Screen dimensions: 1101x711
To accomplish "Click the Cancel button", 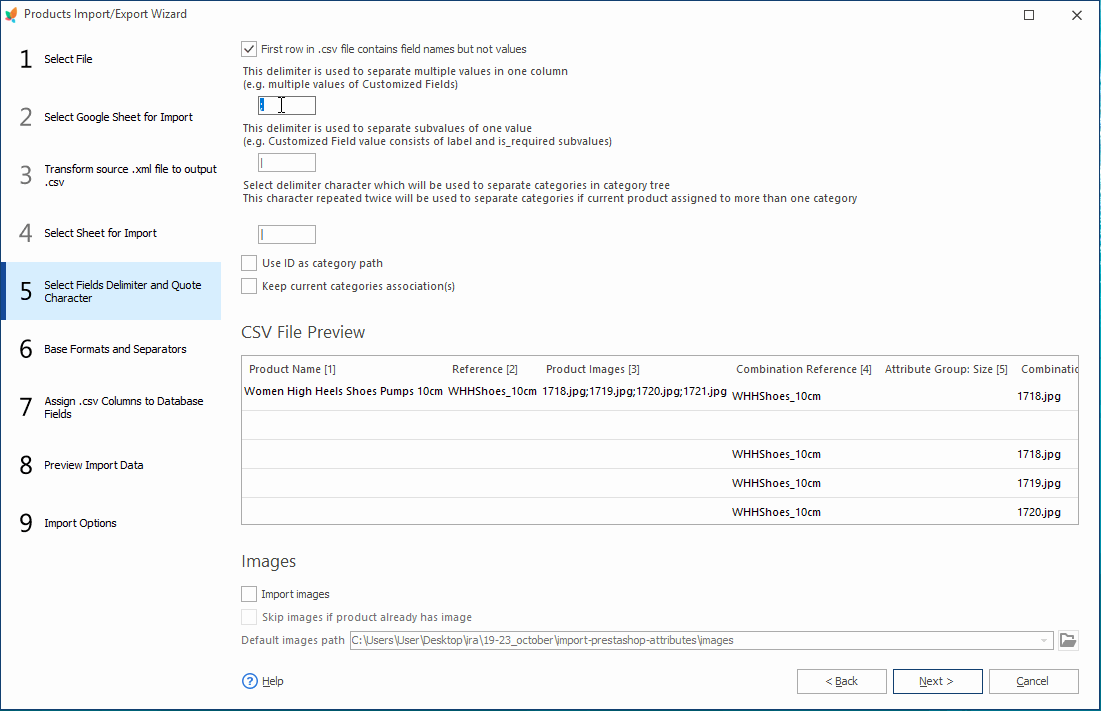I will pos(1033,681).
